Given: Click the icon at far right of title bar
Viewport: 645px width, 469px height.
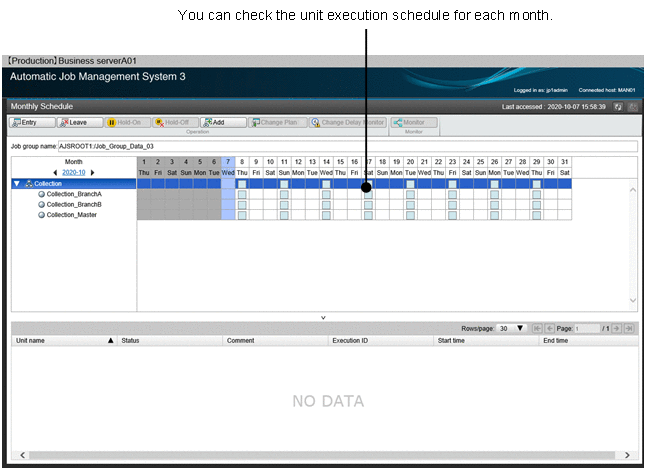Looking at the screenshot, I should pyautogui.click(x=633, y=107).
